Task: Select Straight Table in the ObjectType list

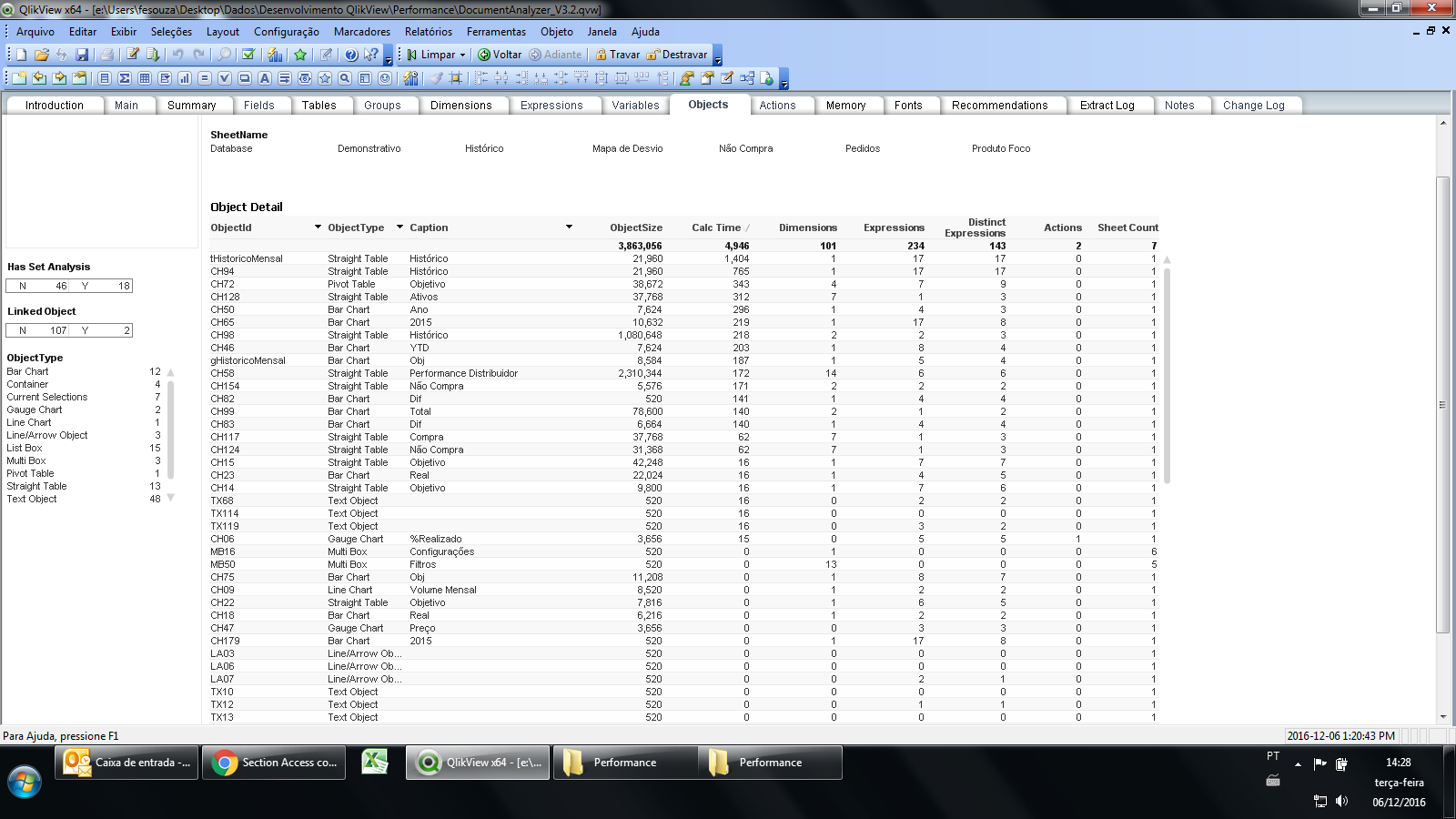Action: pyautogui.click(x=85, y=486)
